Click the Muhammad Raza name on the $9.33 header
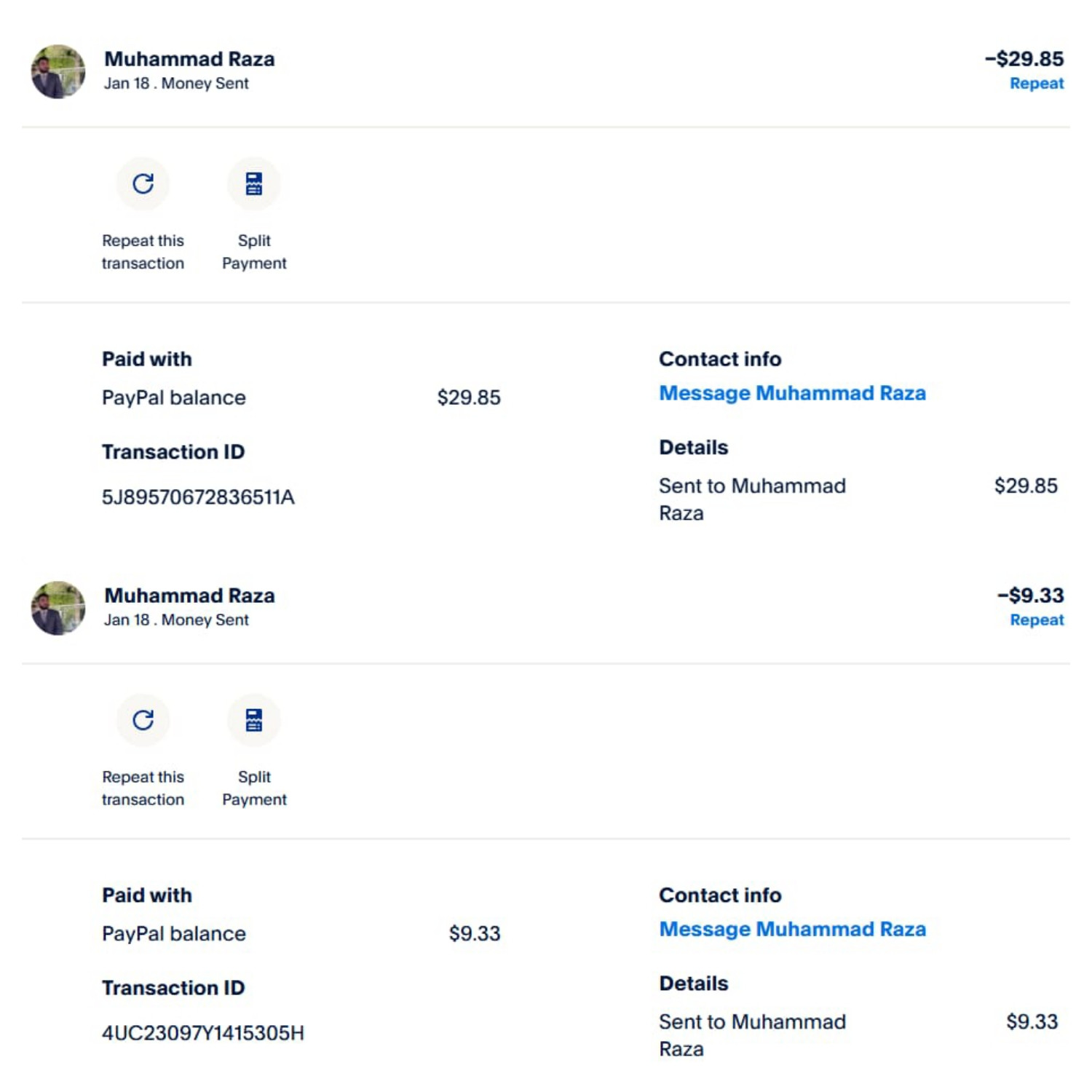Image resolution: width=1092 pixels, height=1092 pixels. pyautogui.click(x=189, y=596)
